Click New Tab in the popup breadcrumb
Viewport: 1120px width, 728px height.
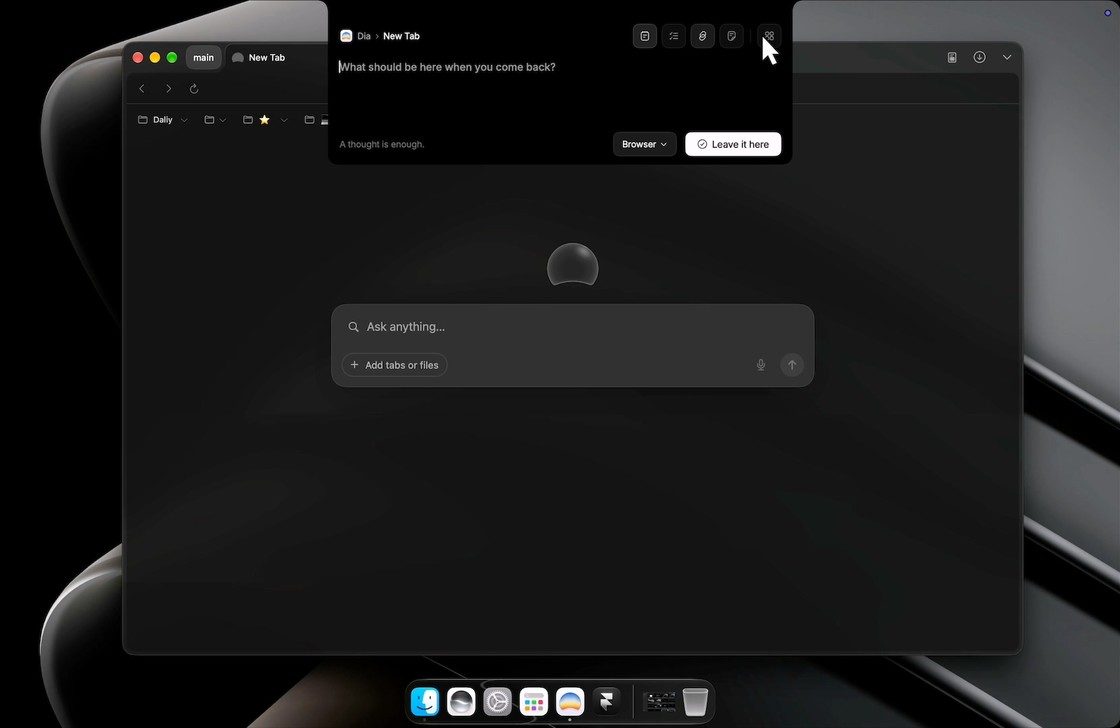(401, 36)
